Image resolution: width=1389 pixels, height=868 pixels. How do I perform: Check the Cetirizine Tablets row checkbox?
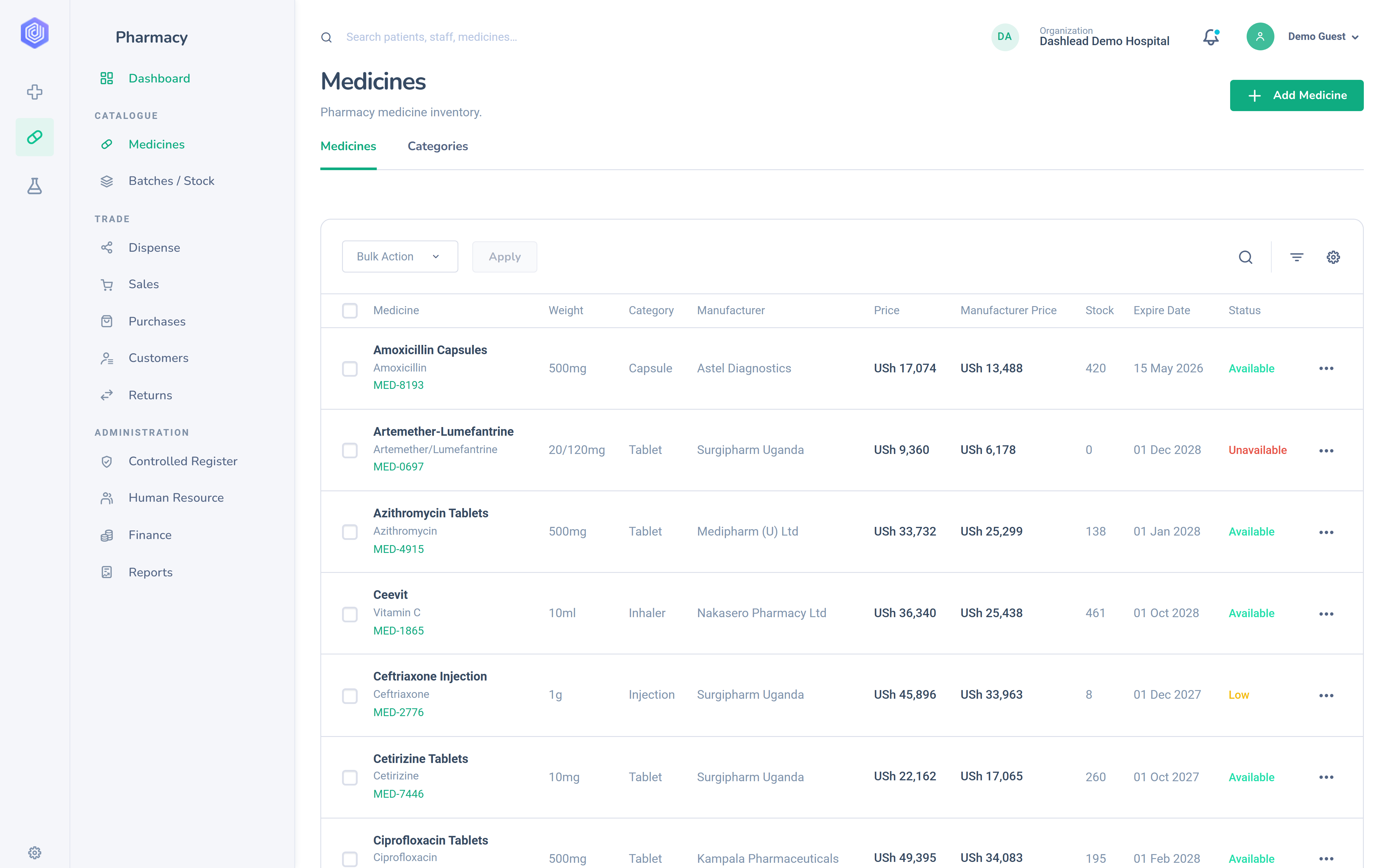350,777
